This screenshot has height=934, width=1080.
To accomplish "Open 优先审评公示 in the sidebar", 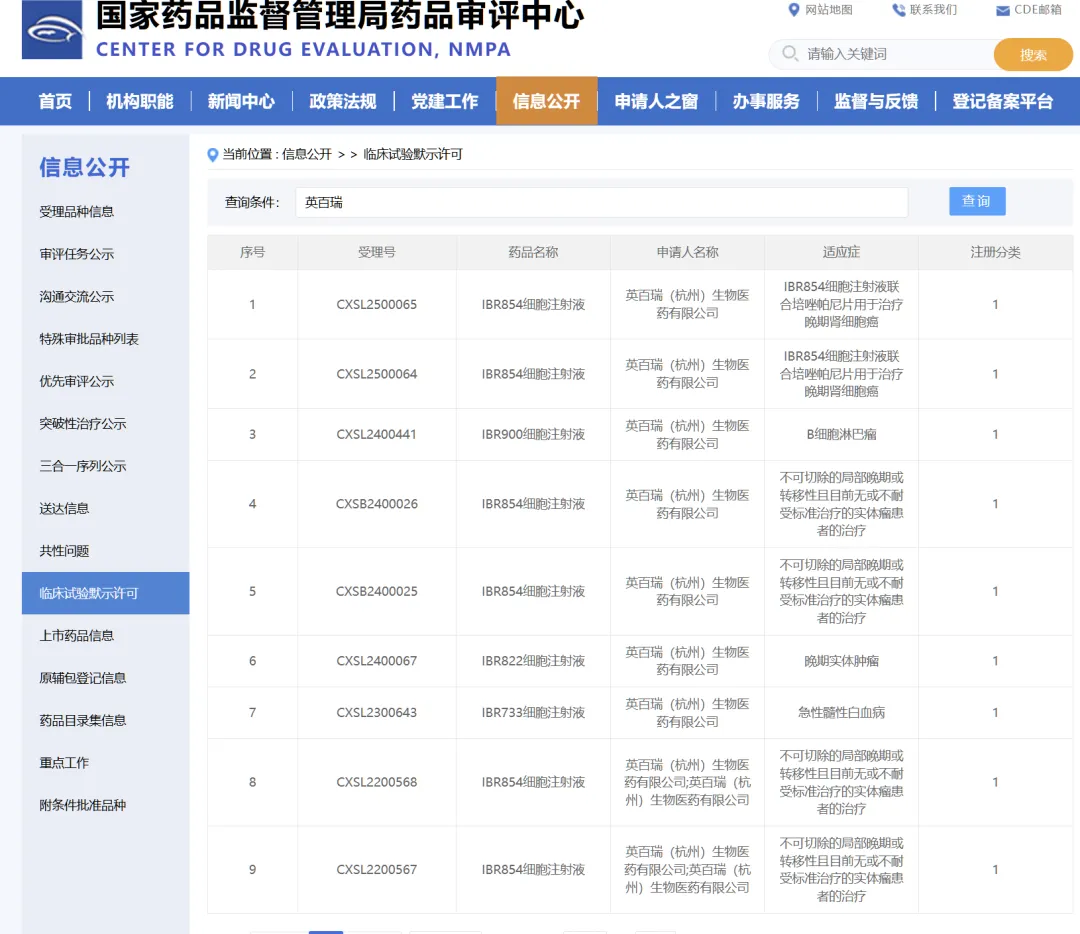I will coord(76,382).
